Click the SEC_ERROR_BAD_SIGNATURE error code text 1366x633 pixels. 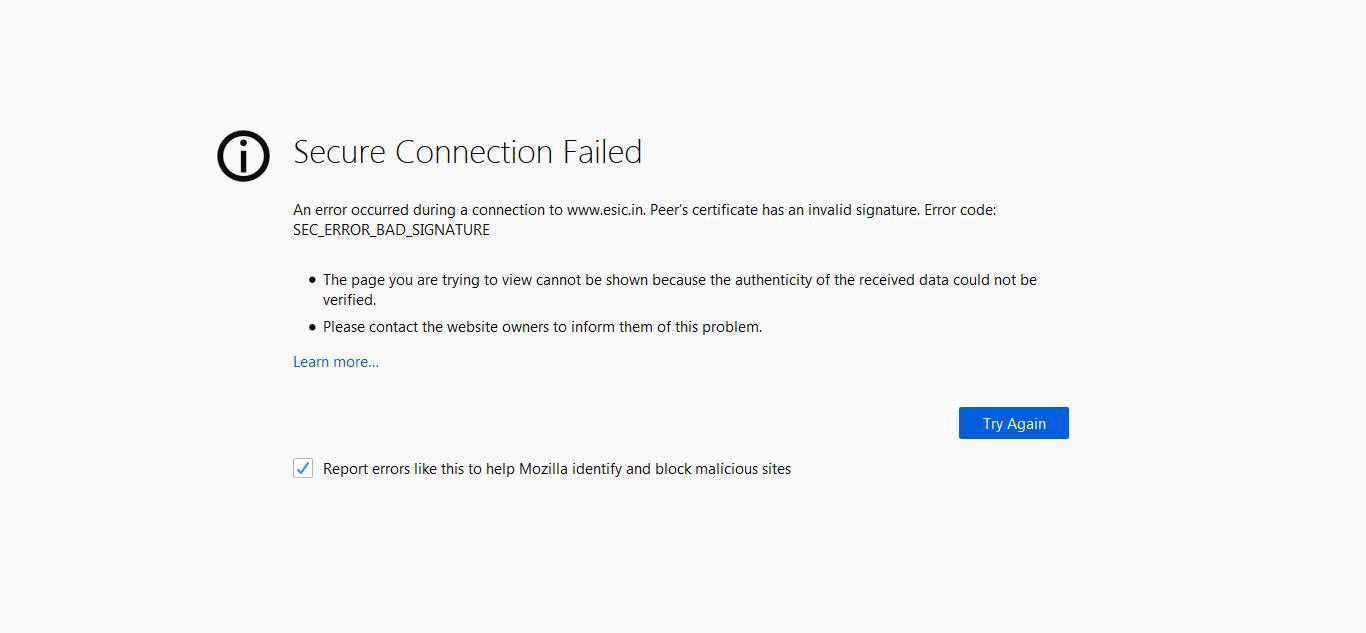pos(391,230)
